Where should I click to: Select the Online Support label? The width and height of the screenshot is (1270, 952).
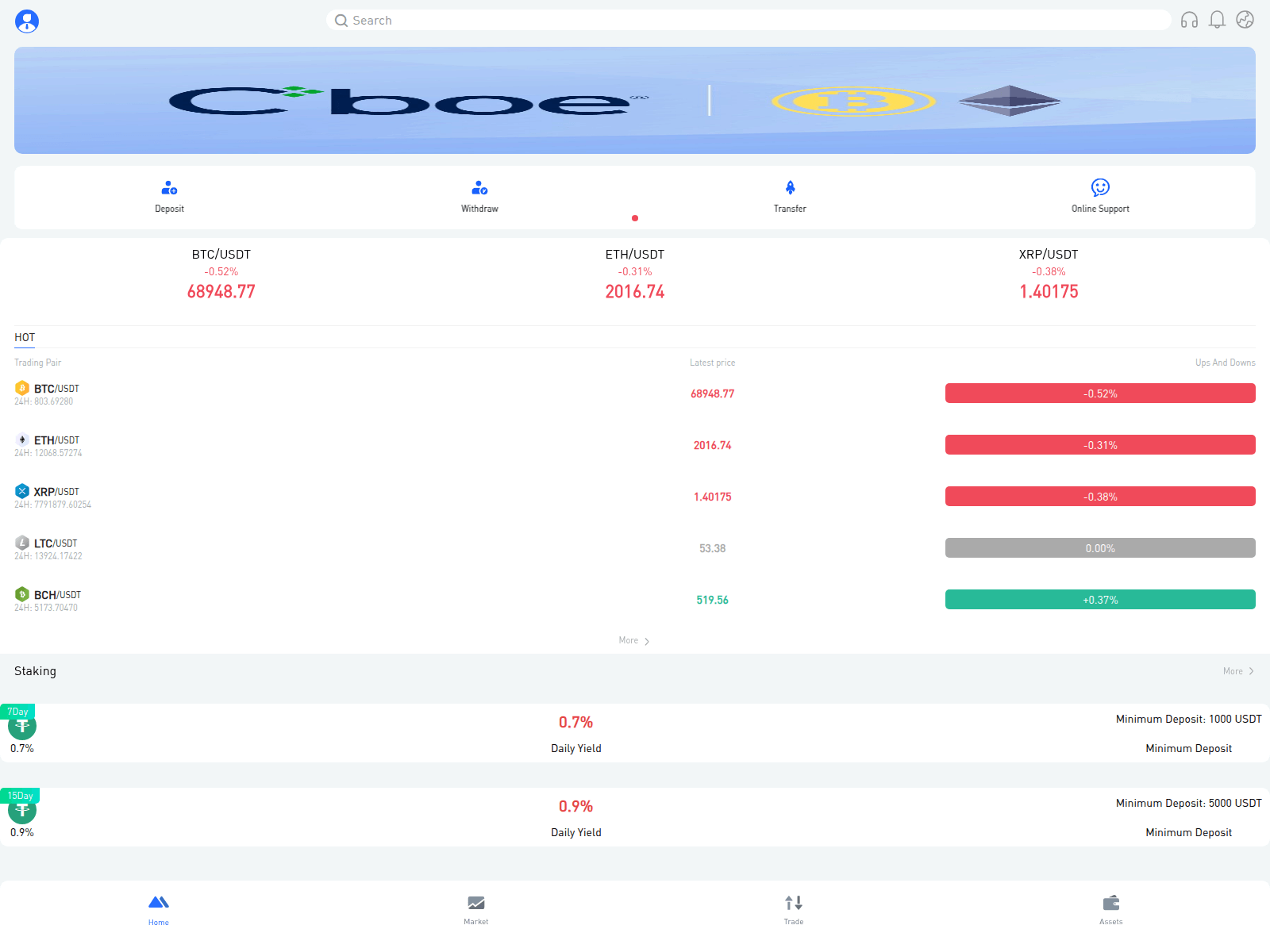pyautogui.click(x=1100, y=209)
